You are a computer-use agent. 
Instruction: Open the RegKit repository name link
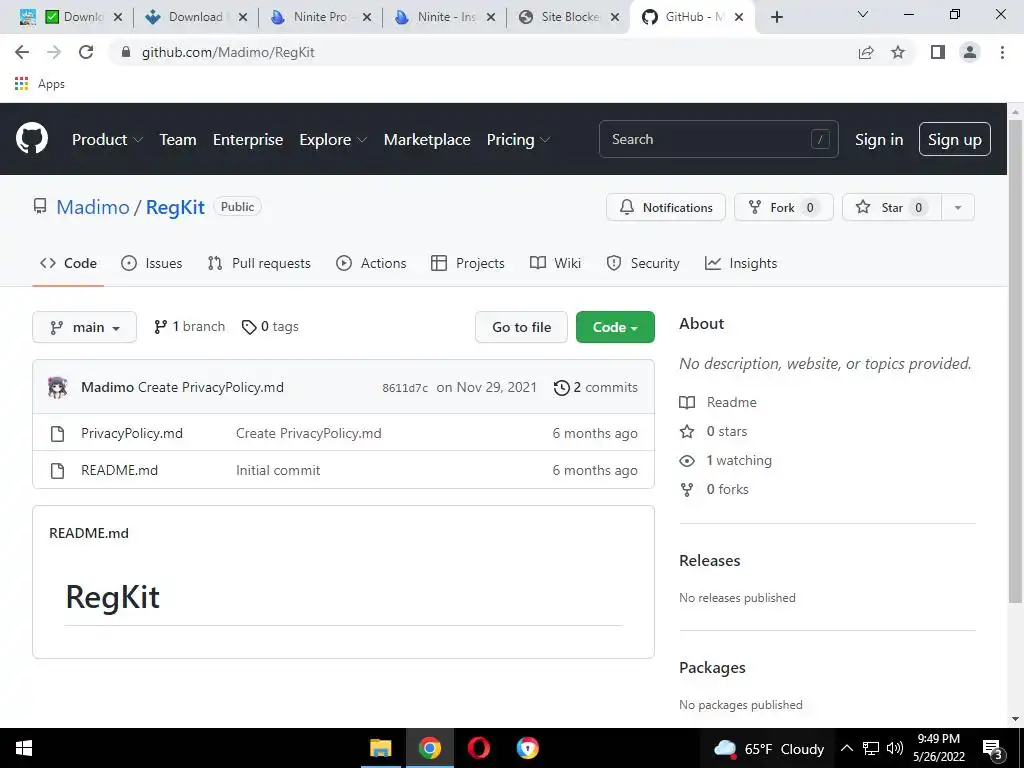pos(175,207)
